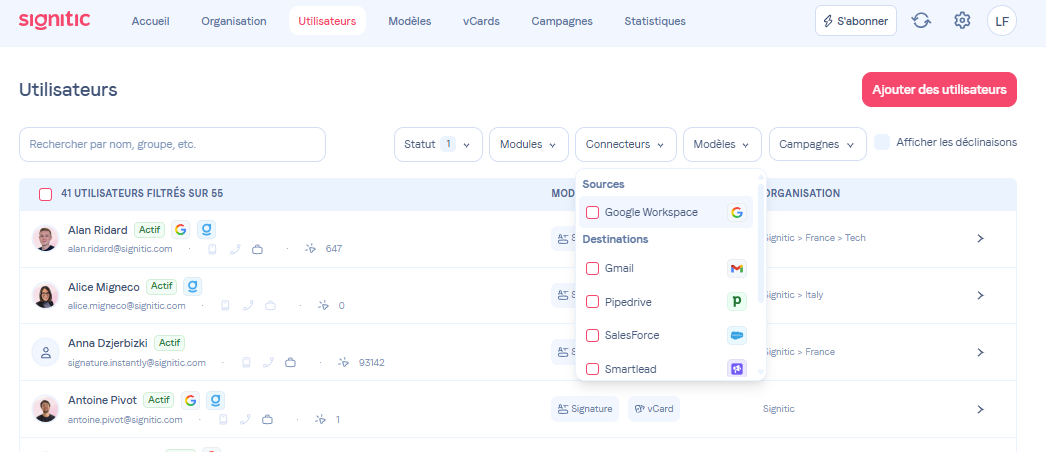Click 'Signitic > Italy' organisation text
The width and height of the screenshot is (1046, 452).
(793, 295)
